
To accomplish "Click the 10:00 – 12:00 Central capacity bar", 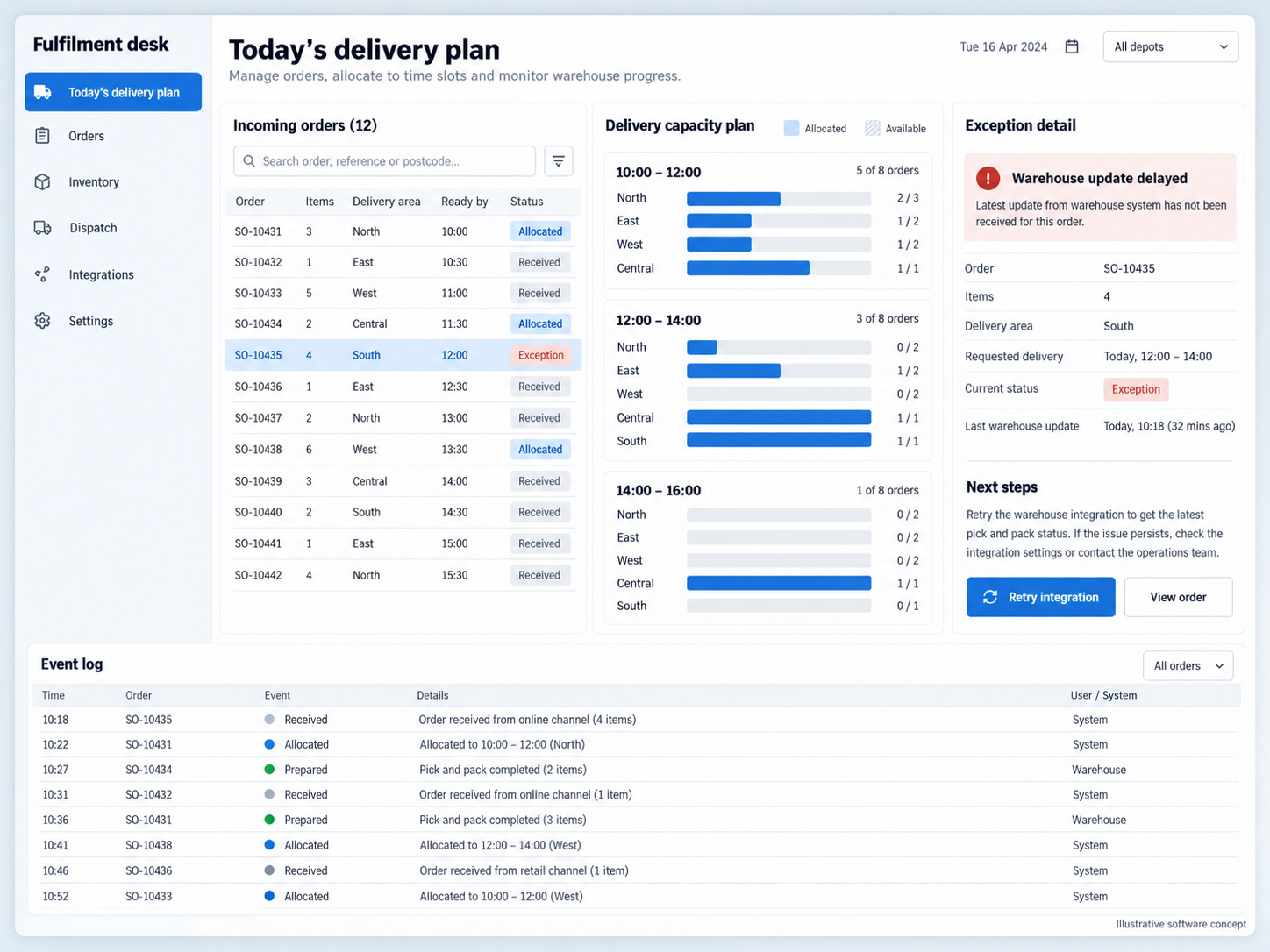I will tap(779, 268).
